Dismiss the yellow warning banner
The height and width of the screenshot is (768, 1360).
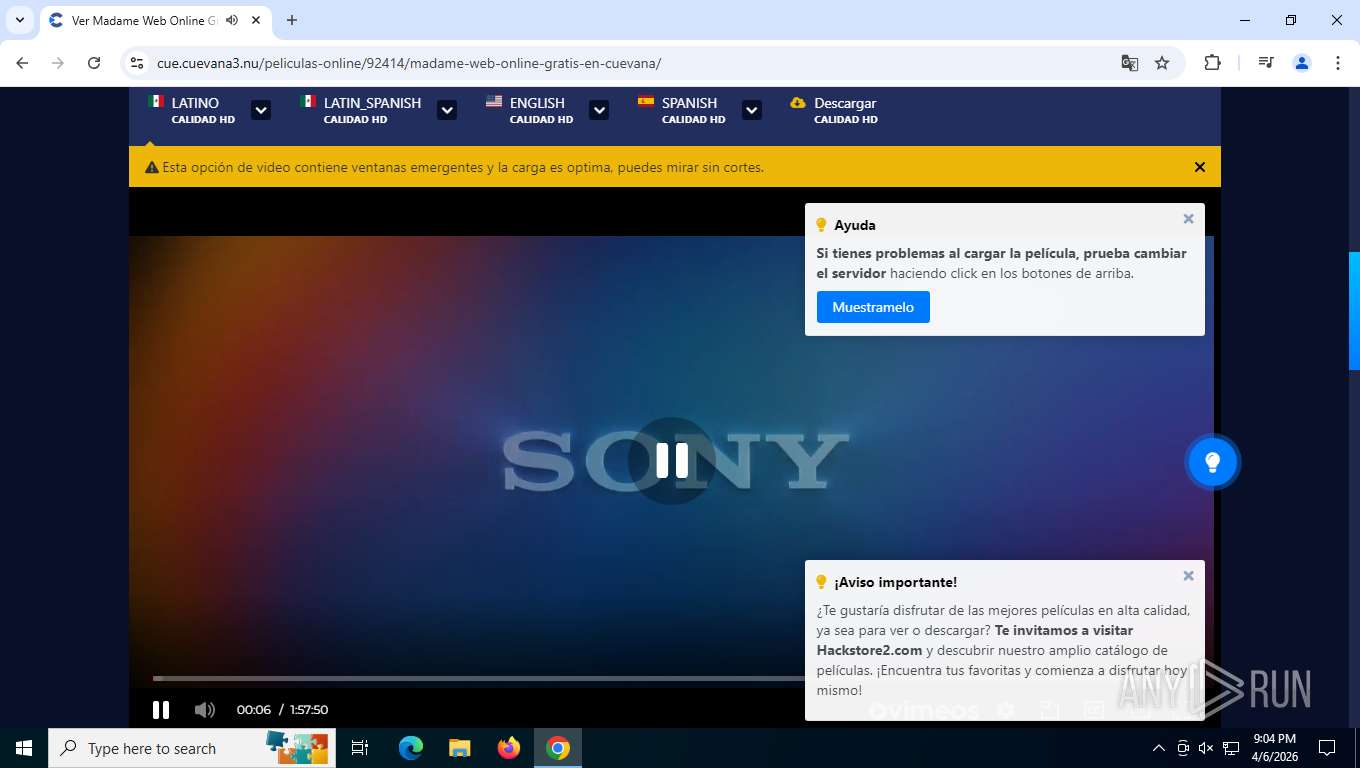click(1200, 167)
